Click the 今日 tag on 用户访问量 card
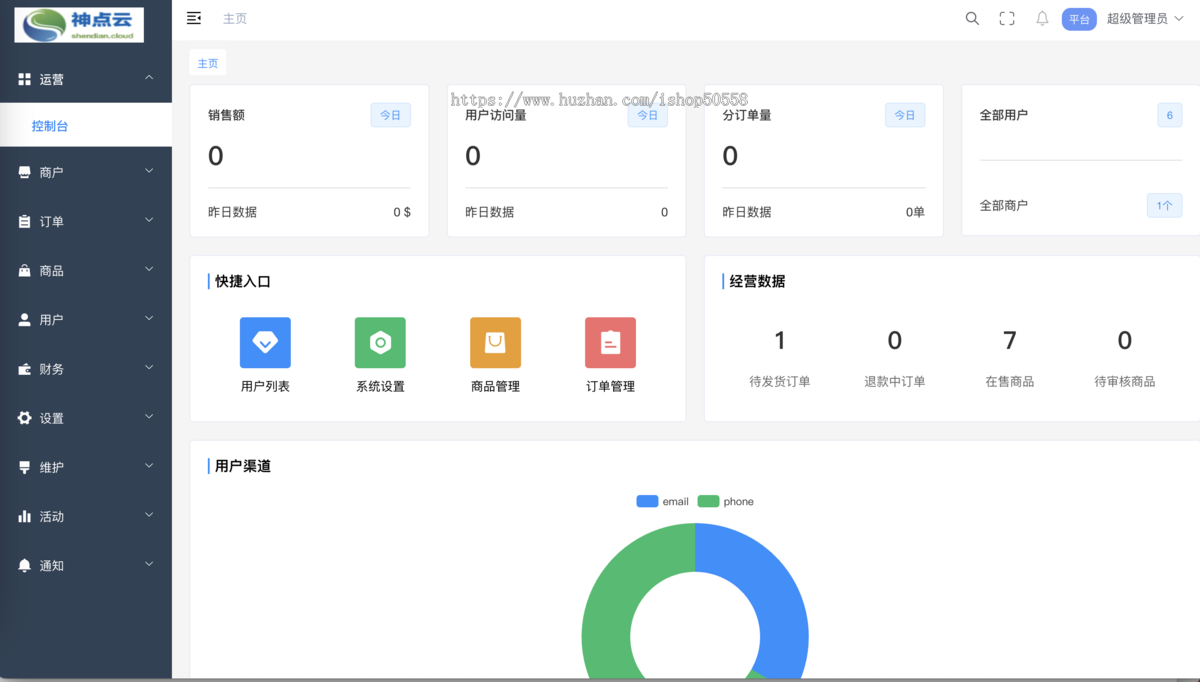The height and width of the screenshot is (682, 1200). click(x=648, y=115)
